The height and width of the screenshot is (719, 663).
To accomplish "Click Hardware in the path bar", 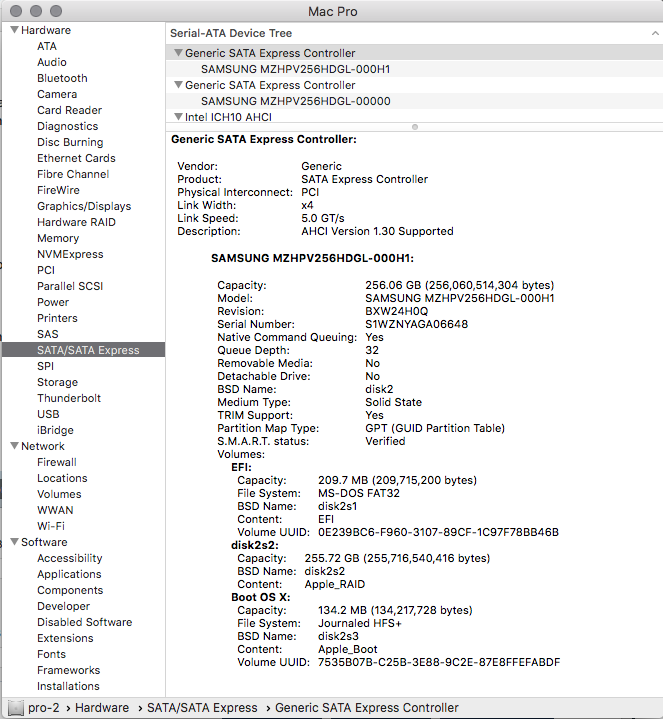I will 102,708.
